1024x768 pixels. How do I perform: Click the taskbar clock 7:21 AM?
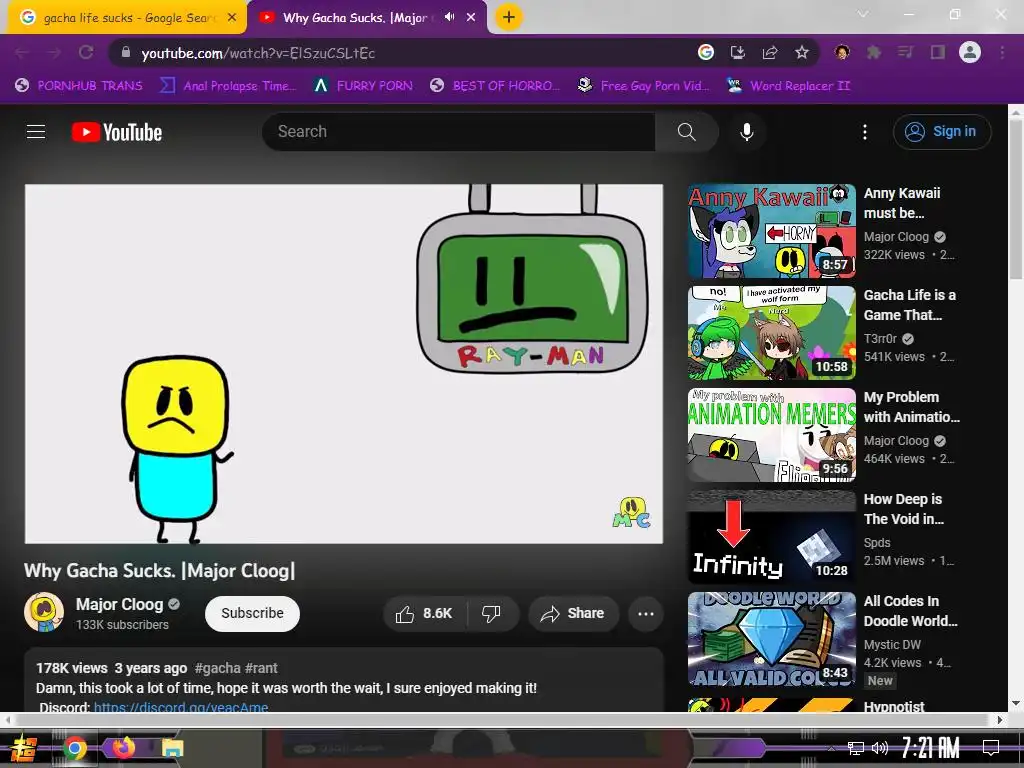pos(930,747)
